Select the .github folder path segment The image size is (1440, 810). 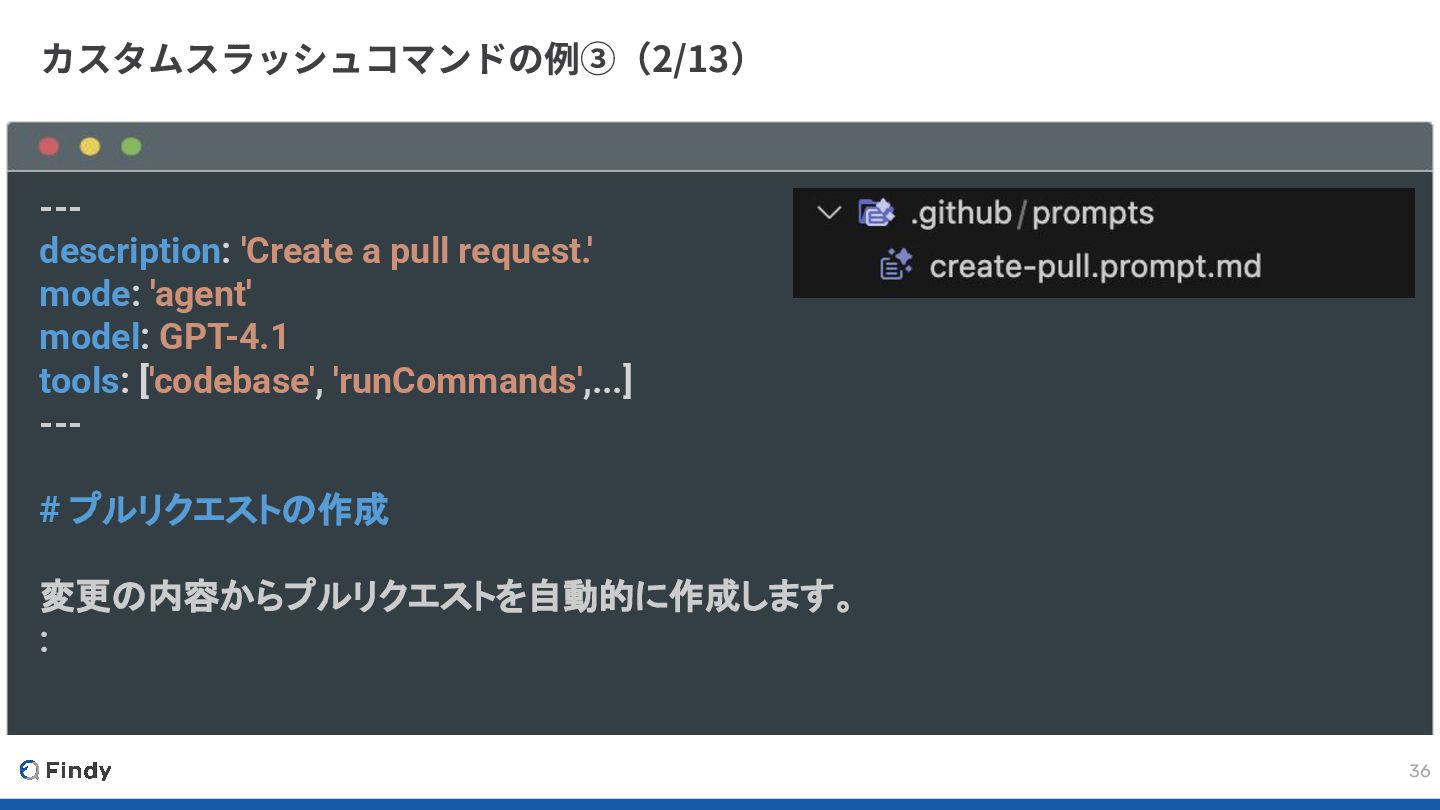[961, 213]
